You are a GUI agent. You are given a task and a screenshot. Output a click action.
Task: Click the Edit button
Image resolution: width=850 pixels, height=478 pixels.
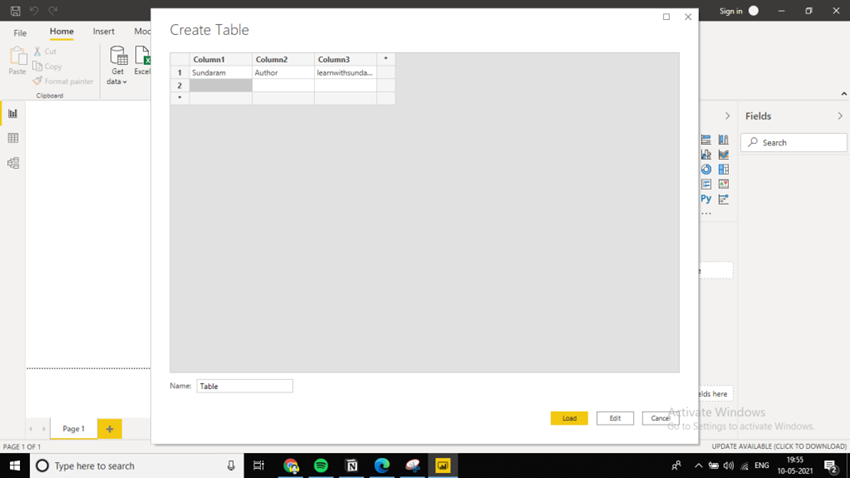tap(615, 418)
